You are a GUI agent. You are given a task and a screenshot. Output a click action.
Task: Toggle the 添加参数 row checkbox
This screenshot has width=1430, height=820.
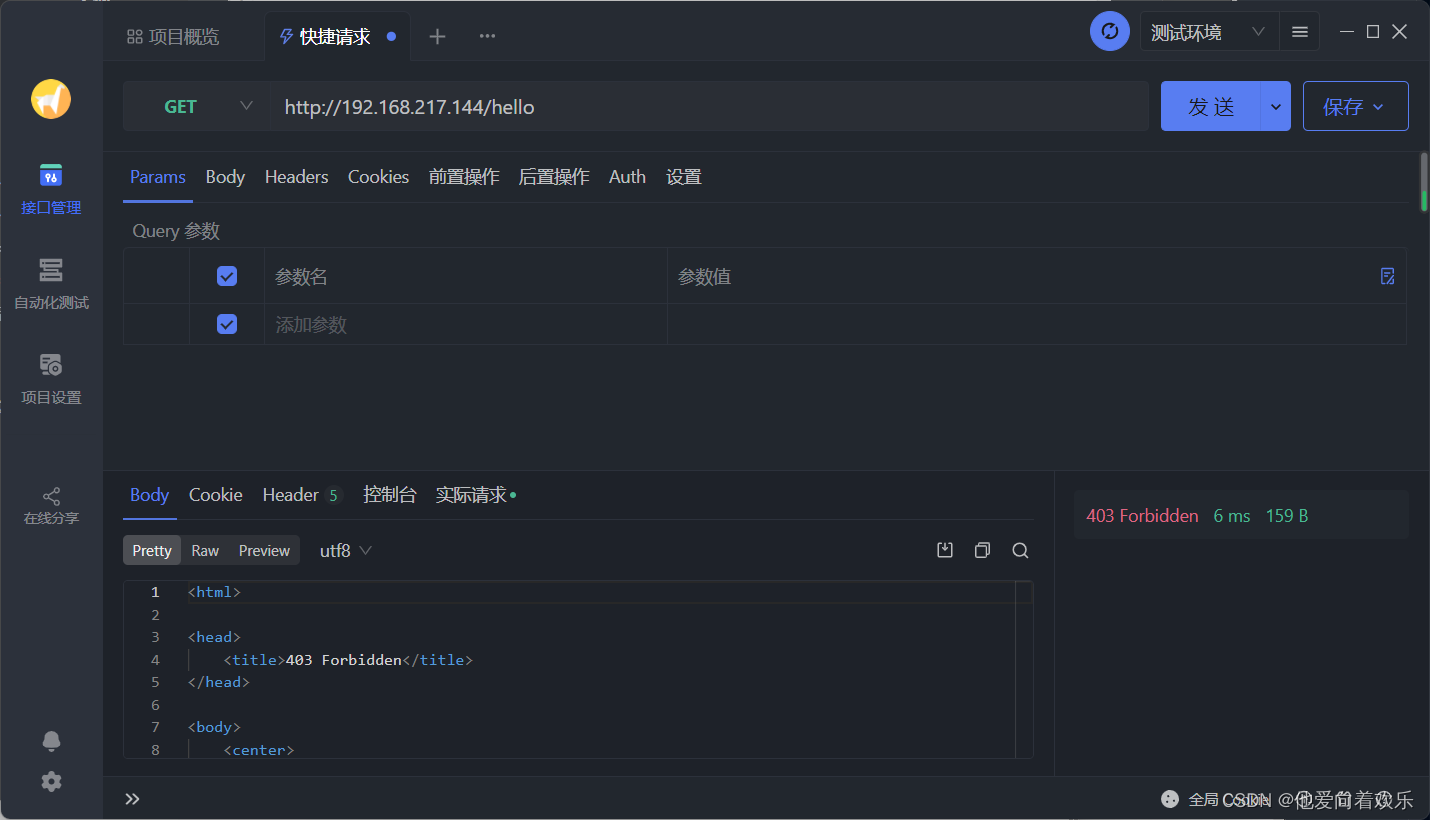tap(226, 324)
